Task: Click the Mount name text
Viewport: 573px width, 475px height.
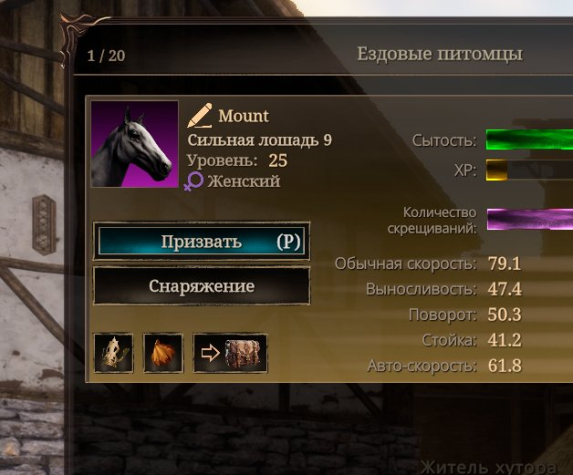Action: (x=243, y=116)
